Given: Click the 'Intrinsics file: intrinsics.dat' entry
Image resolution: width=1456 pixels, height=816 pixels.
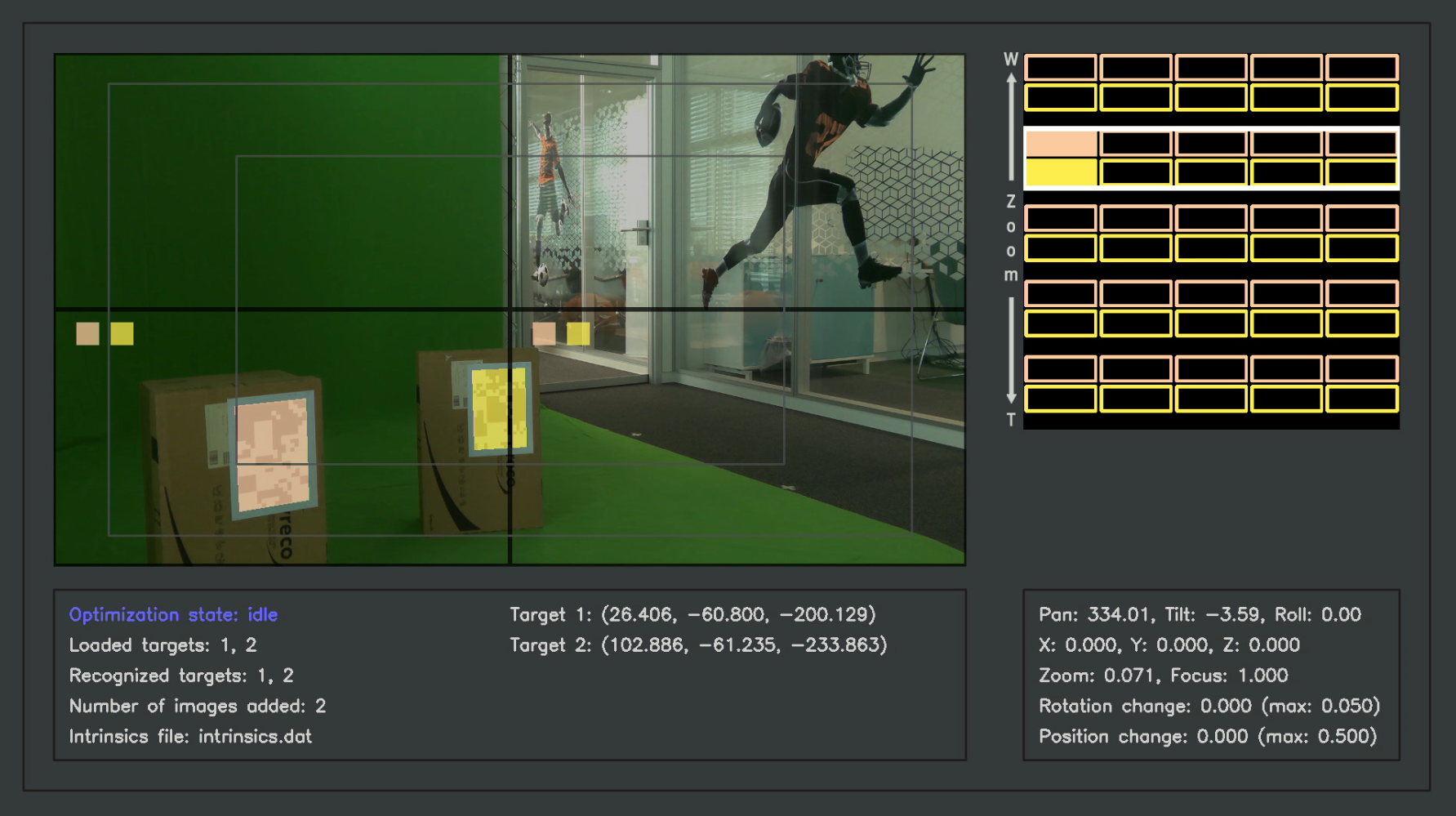Looking at the screenshot, I should (x=190, y=737).
